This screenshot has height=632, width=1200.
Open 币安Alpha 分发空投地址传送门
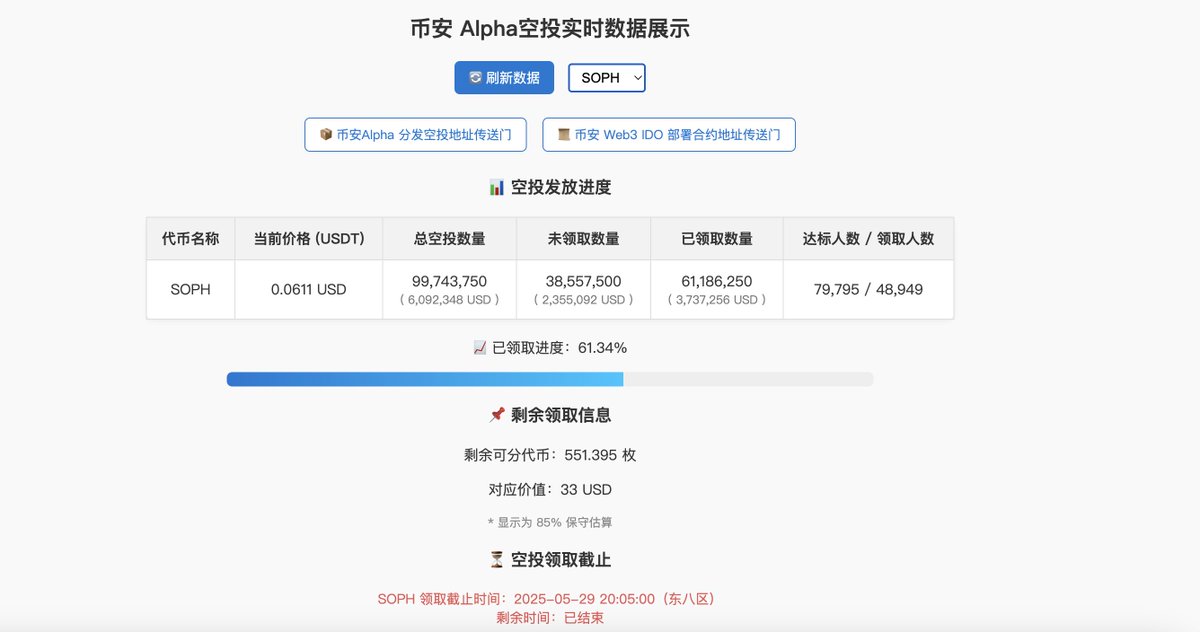tap(415, 134)
